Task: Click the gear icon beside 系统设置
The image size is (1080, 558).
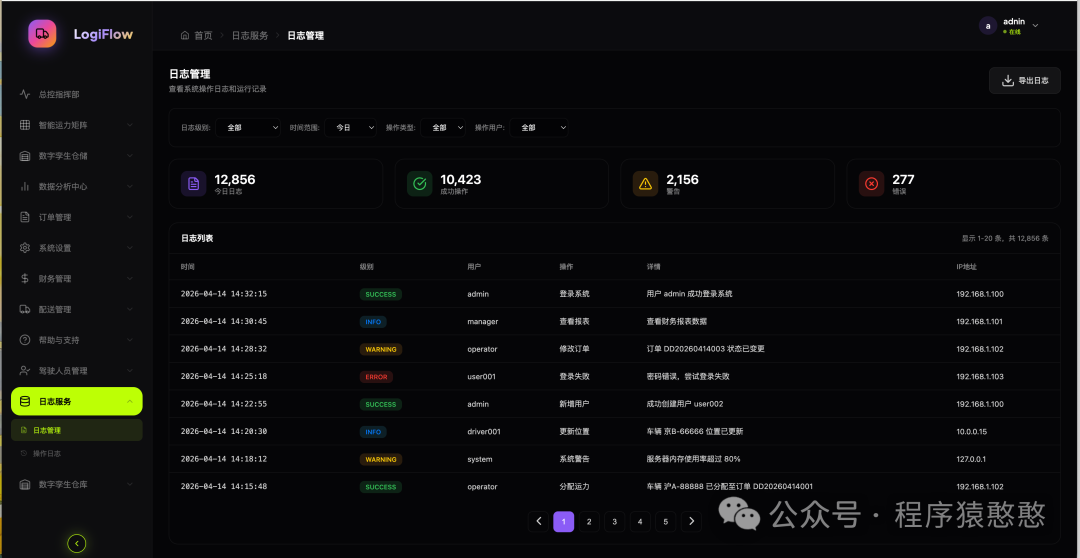Action: point(25,248)
